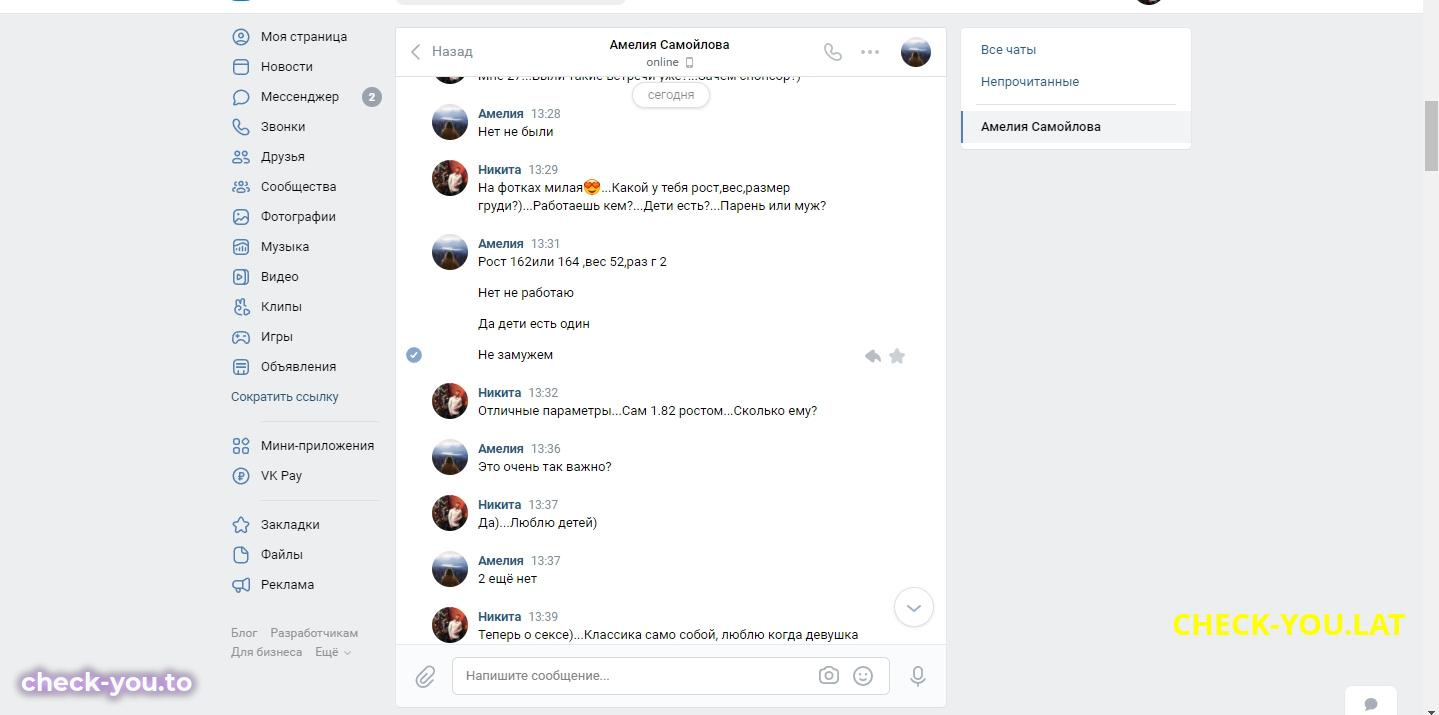Expand the Ещё footer dropdown
Screen dimensions: 1439x715
point(333,652)
